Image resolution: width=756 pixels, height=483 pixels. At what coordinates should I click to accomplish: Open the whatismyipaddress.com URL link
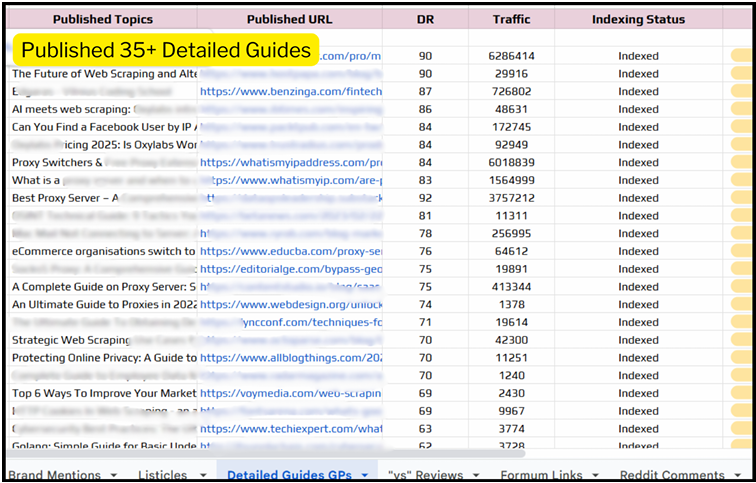tap(290, 162)
